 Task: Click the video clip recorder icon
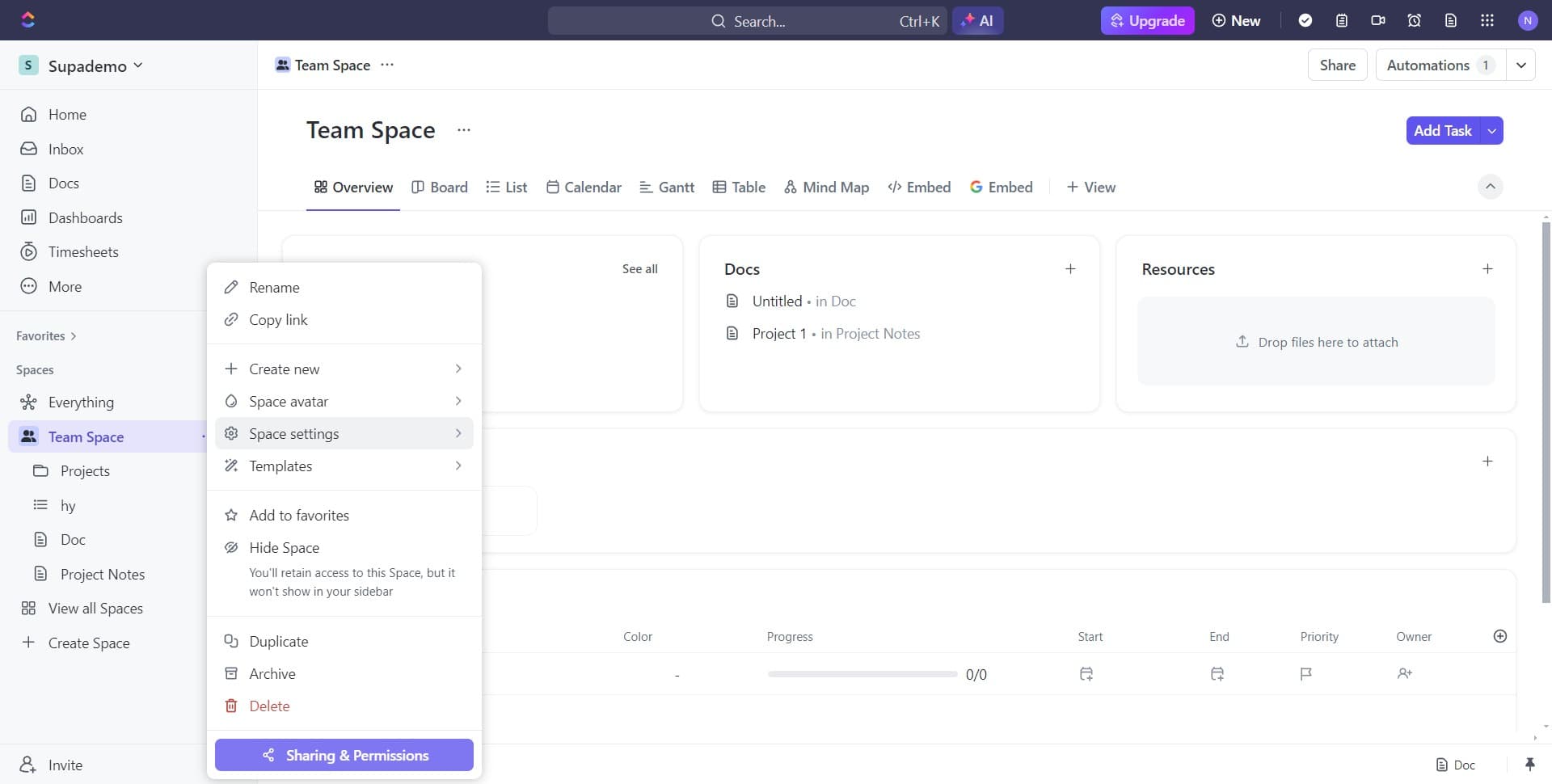click(1378, 21)
